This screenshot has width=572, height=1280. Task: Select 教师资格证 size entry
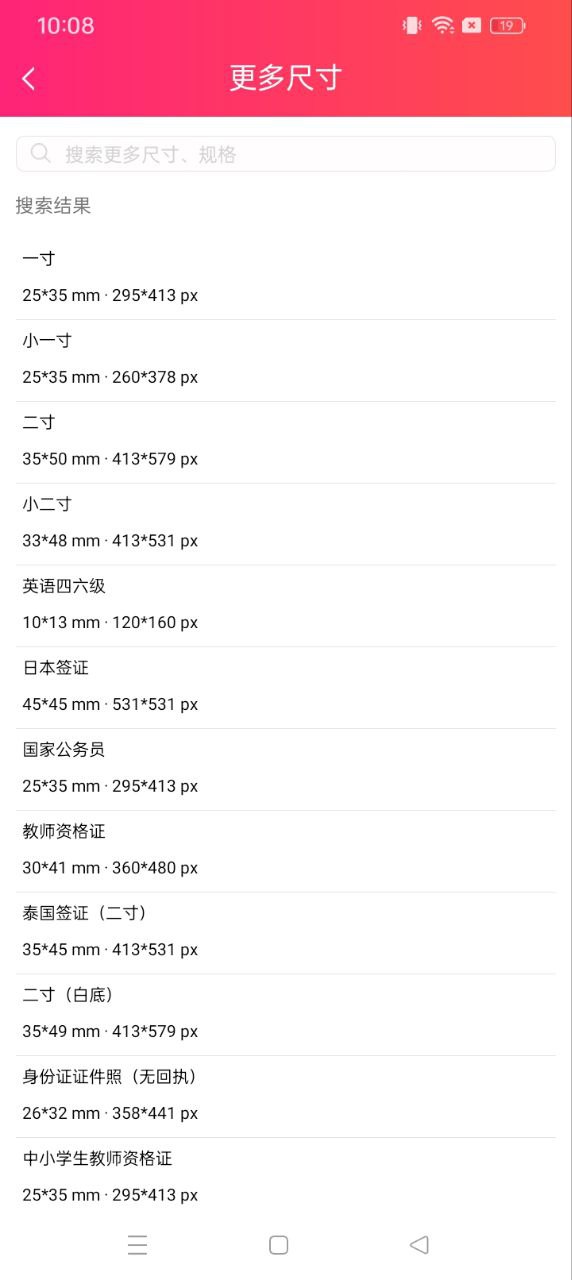point(286,852)
